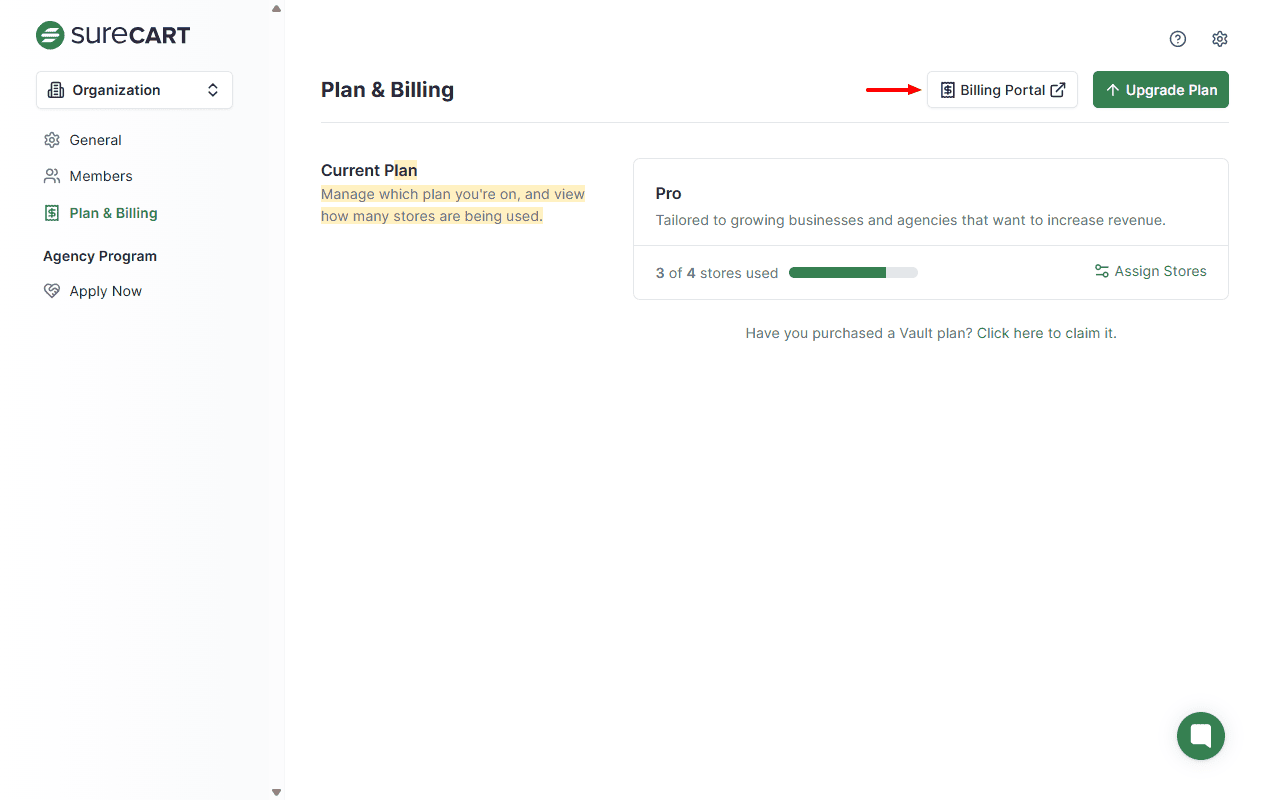The height and width of the screenshot is (800, 1280).
Task: Click the building icon in Organization selector
Action: (x=56, y=90)
